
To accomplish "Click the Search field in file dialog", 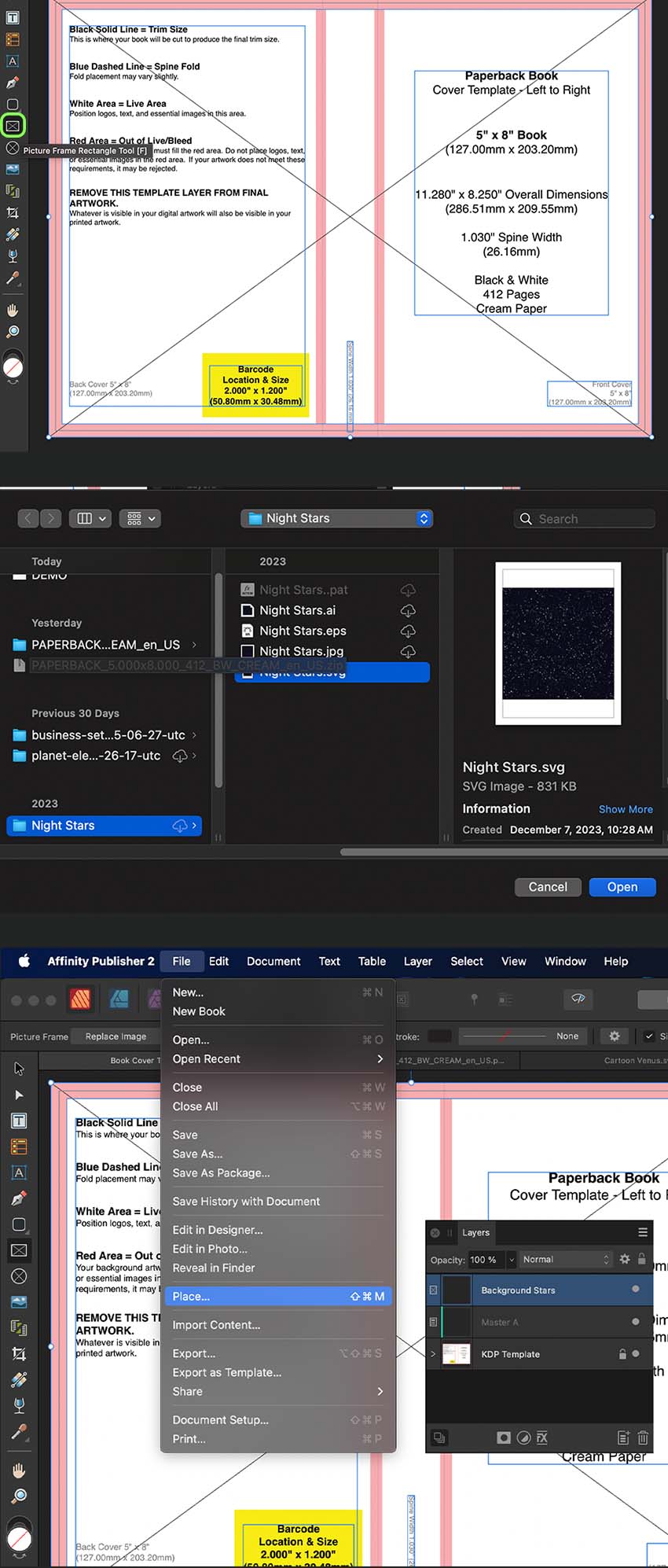I will click(584, 519).
